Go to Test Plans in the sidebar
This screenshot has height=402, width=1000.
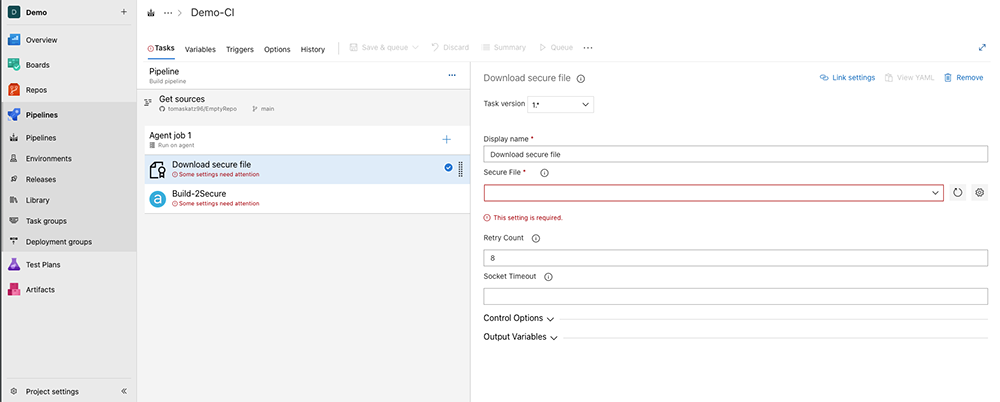(x=43, y=265)
